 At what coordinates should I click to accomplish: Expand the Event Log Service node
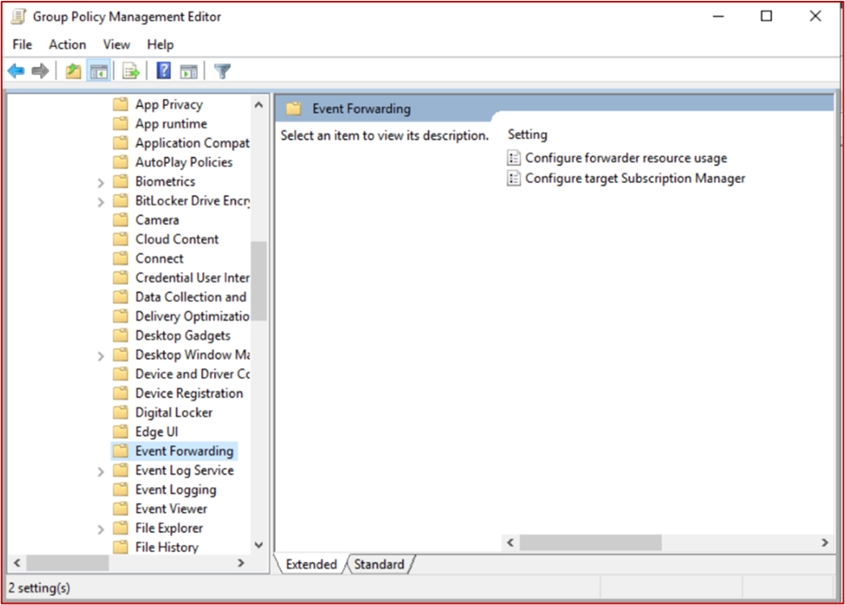click(x=101, y=471)
